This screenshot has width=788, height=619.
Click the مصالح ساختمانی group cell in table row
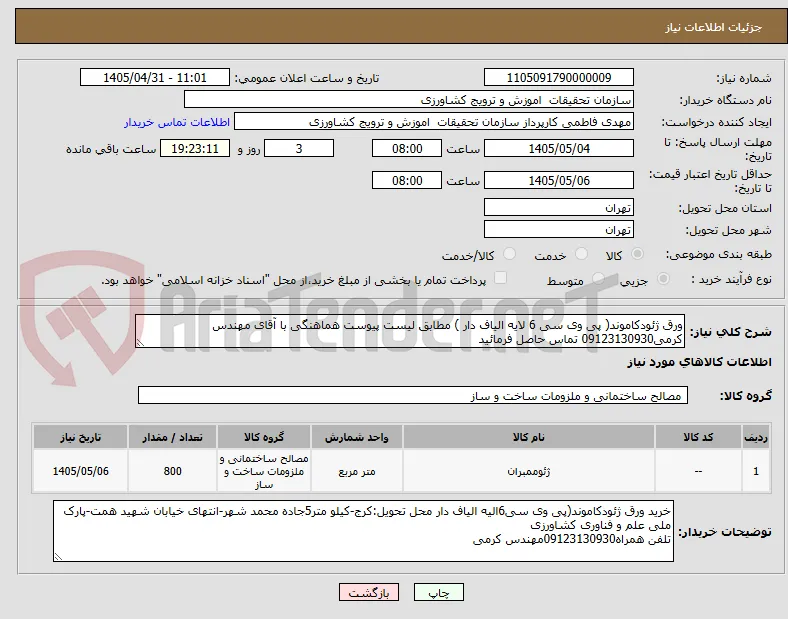coord(264,471)
